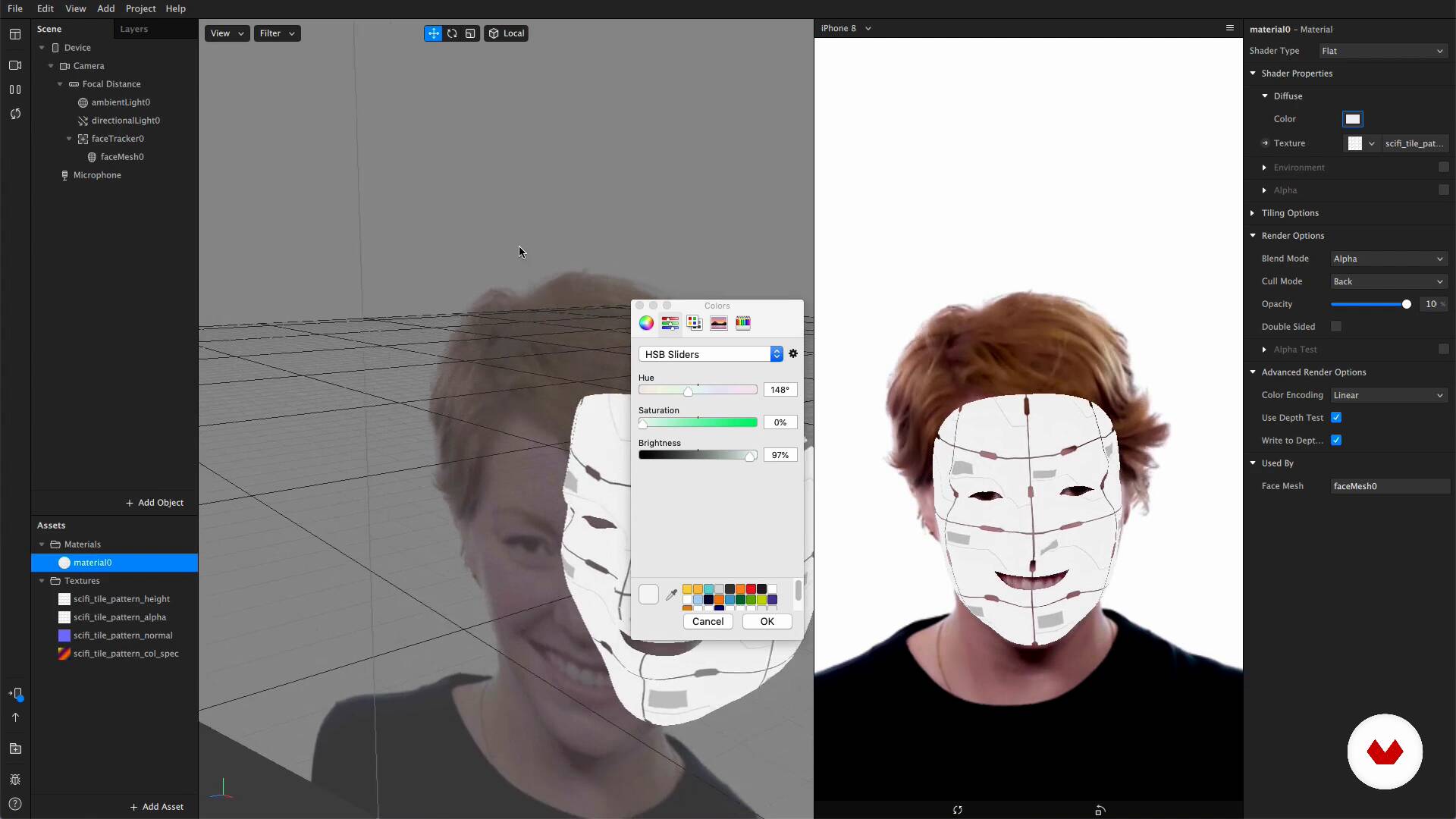Pause playback in left sidebar
The width and height of the screenshot is (1456, 819).
tap(15, 89)
